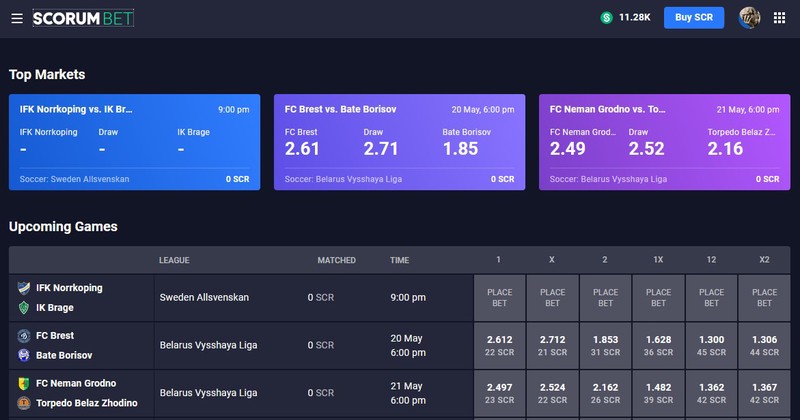This screenshot has width=800, height=420.
Task: Click the 20 May 6:00 pm time cell
Action: 408,345
